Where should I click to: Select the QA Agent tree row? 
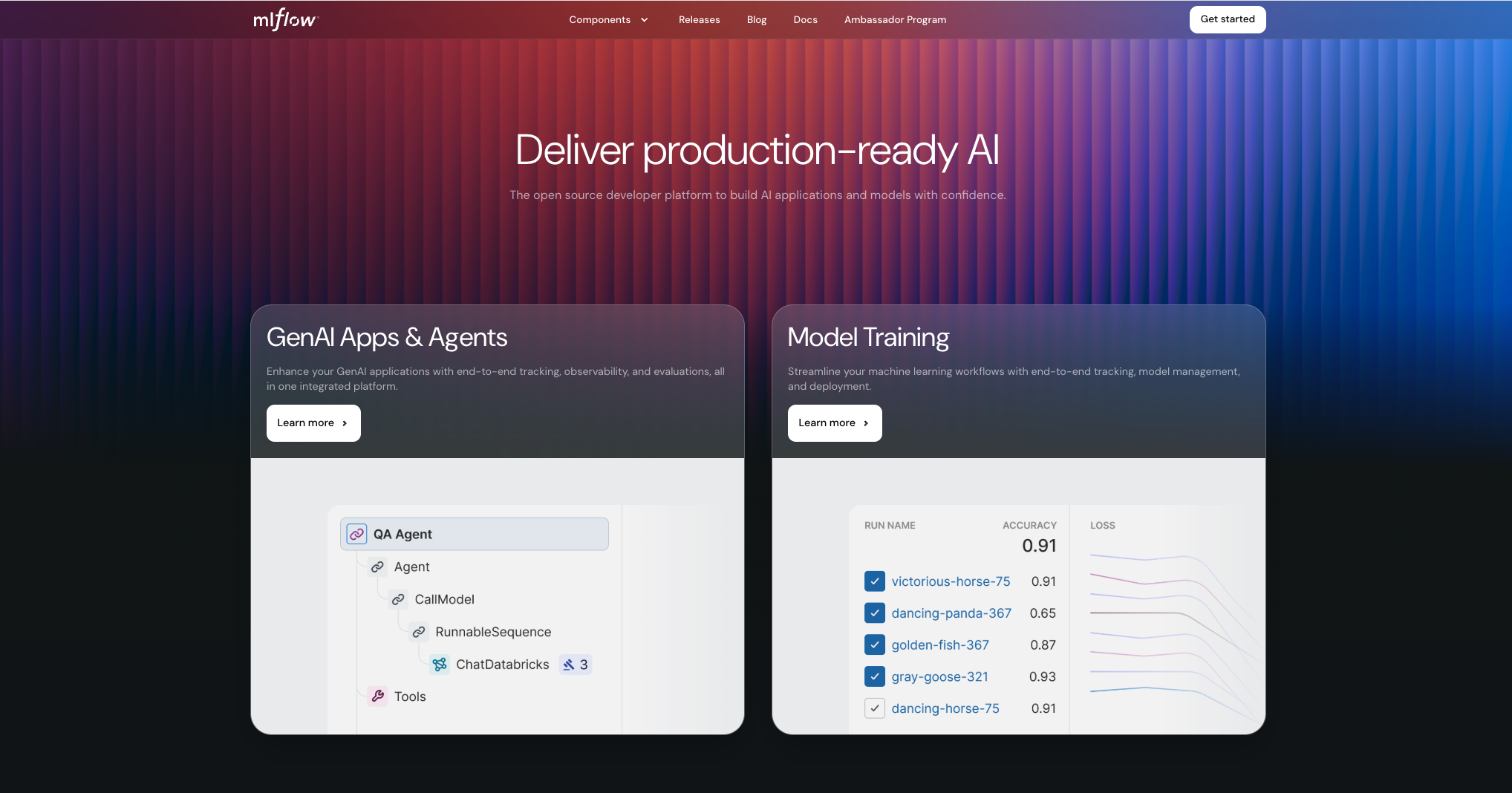tap(474, 533)
